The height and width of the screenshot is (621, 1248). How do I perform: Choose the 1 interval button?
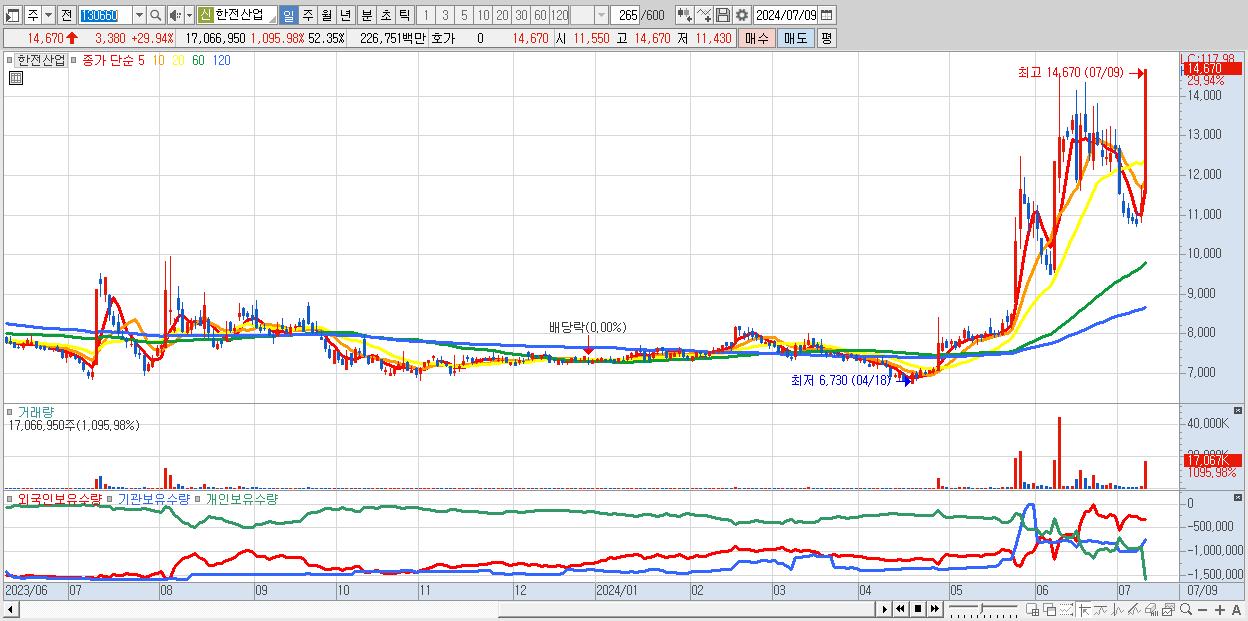425,15
